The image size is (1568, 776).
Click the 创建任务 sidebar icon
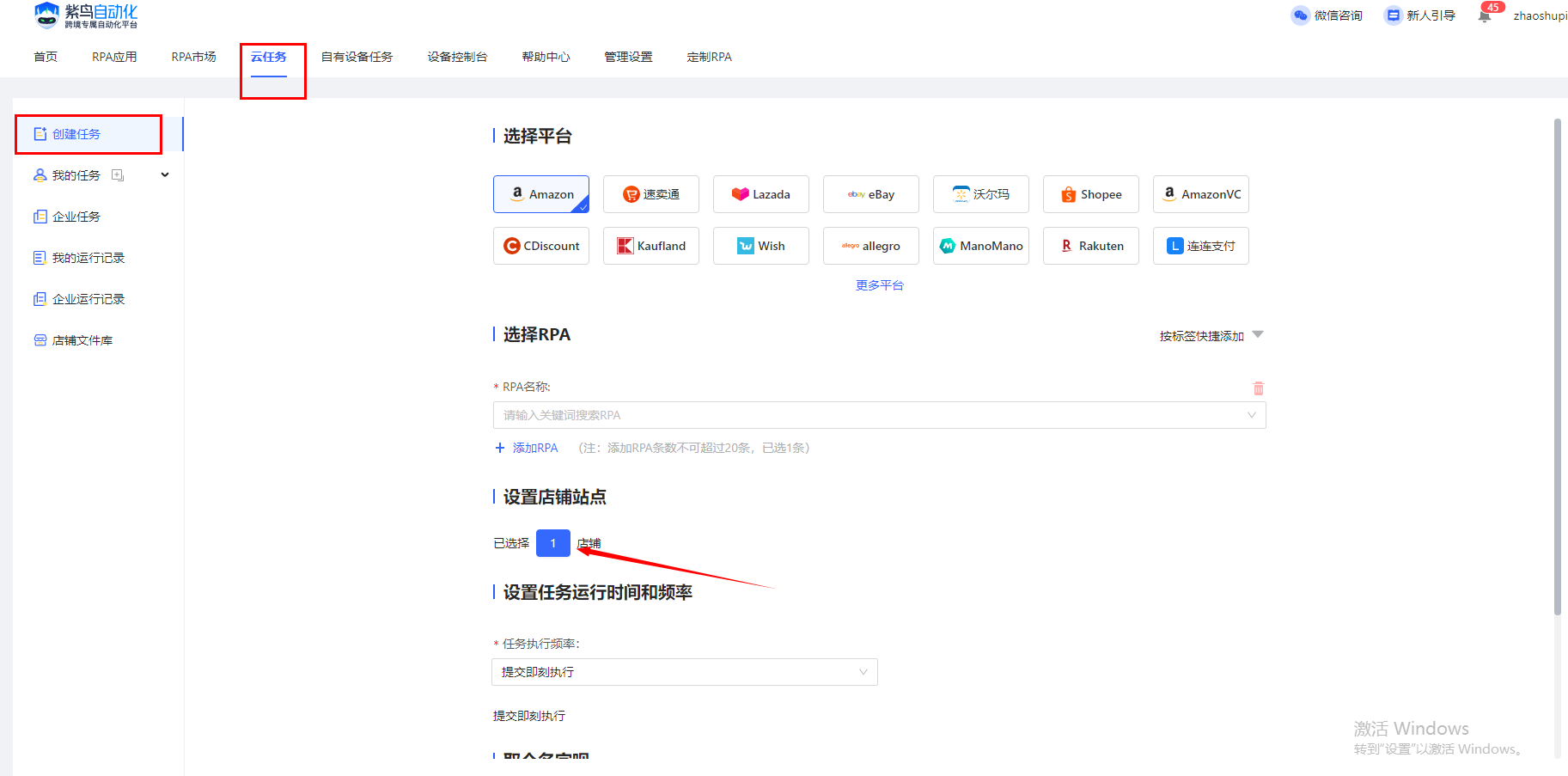40,134
